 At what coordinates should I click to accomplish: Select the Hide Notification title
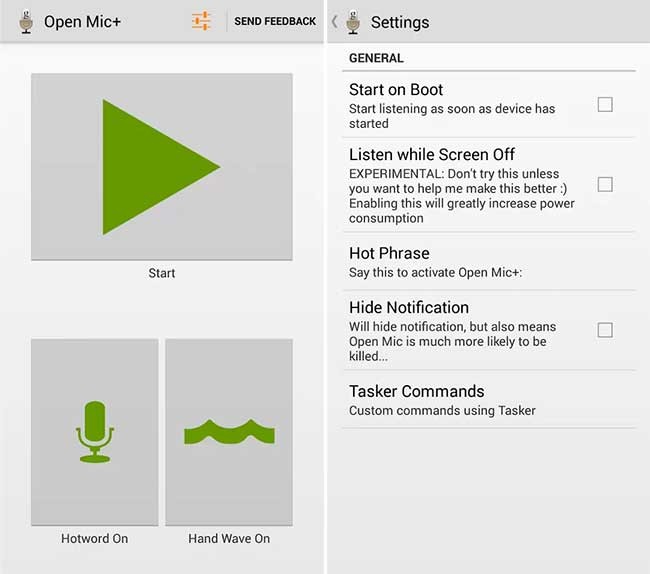pyautogui.click(x=409, y=308)
